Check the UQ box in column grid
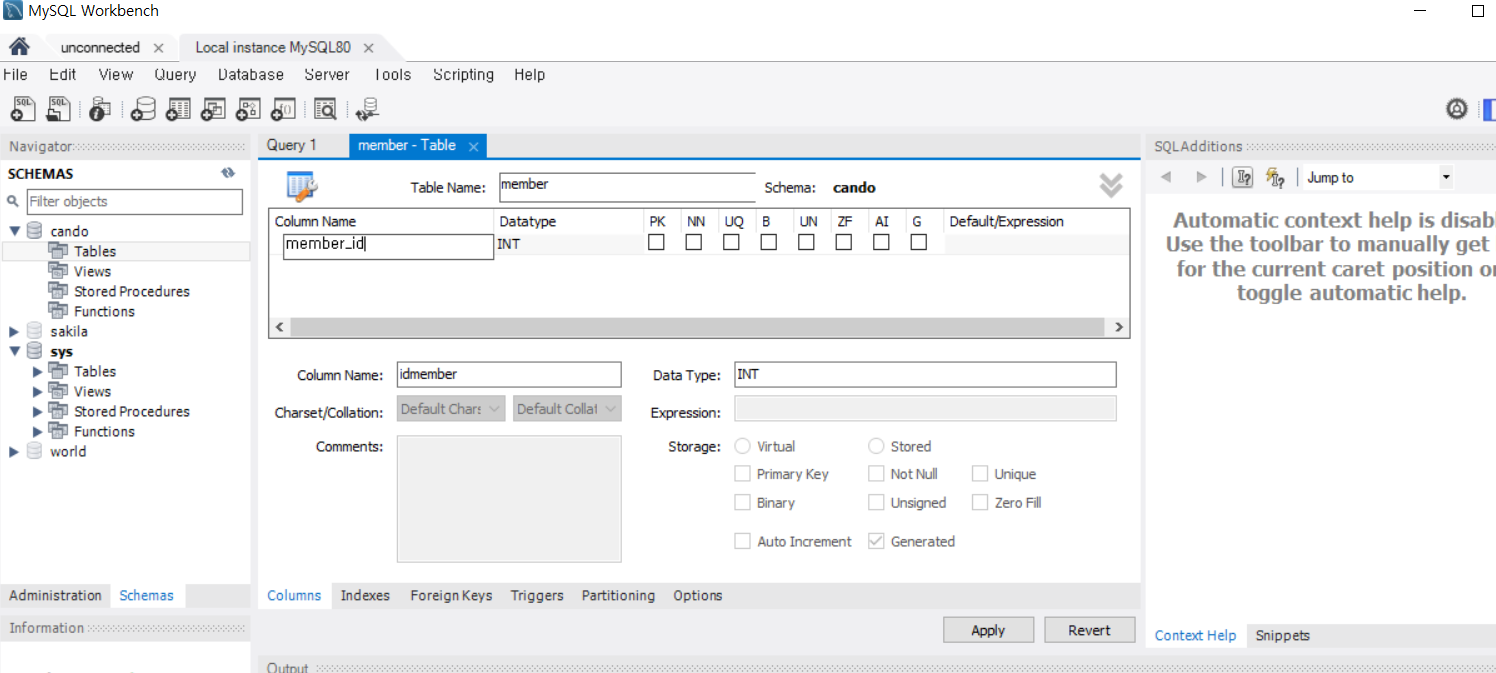The image size is (1496, 673). [731, 242]
